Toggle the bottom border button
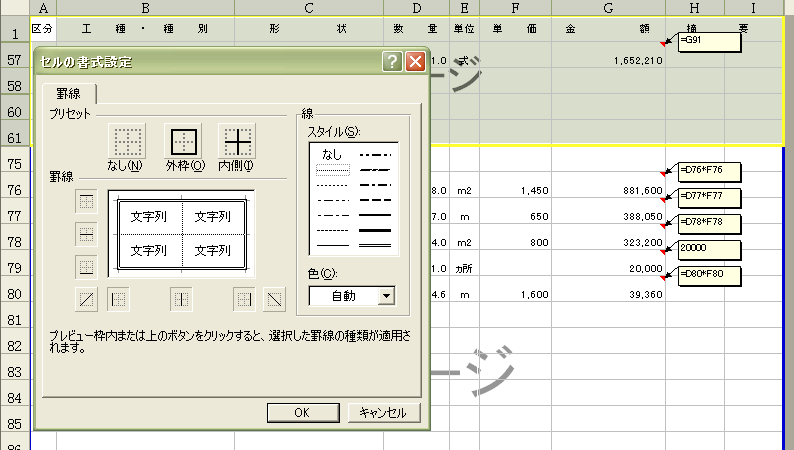This screenshot has height=450, width=794. 86,267
